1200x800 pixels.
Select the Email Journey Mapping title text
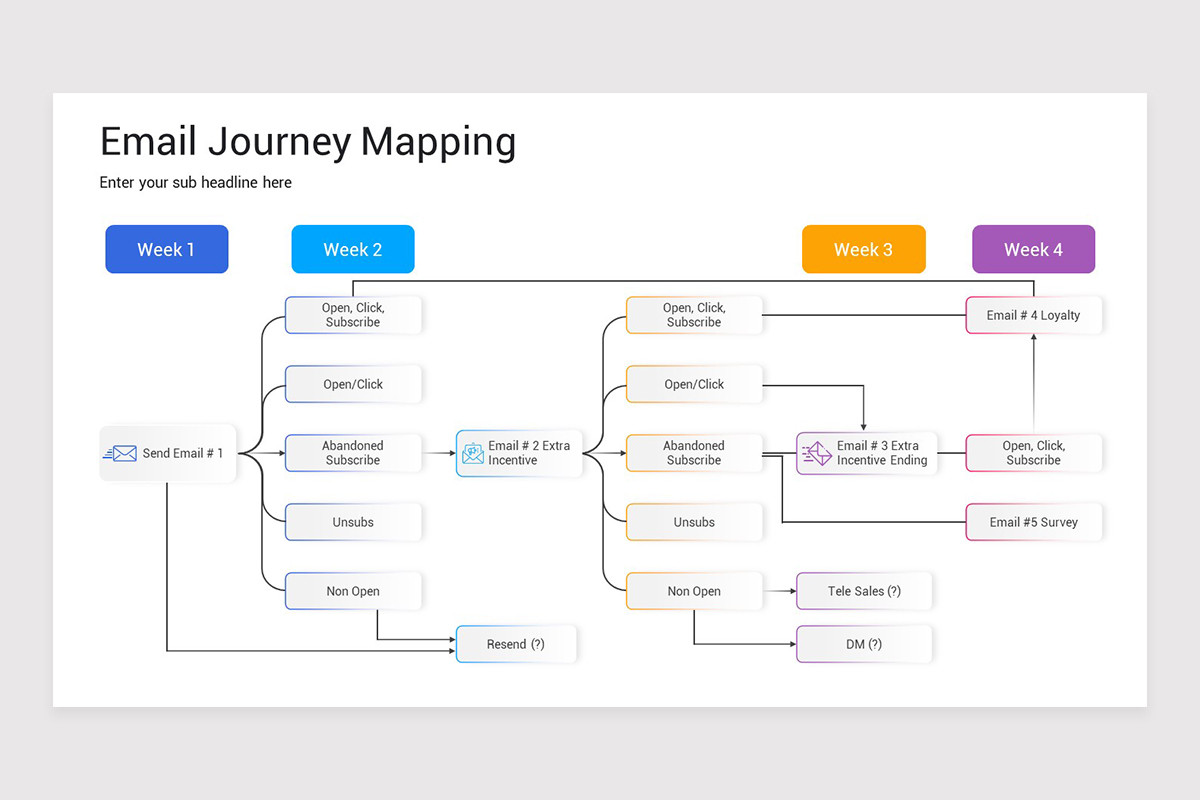pos(308,141)
